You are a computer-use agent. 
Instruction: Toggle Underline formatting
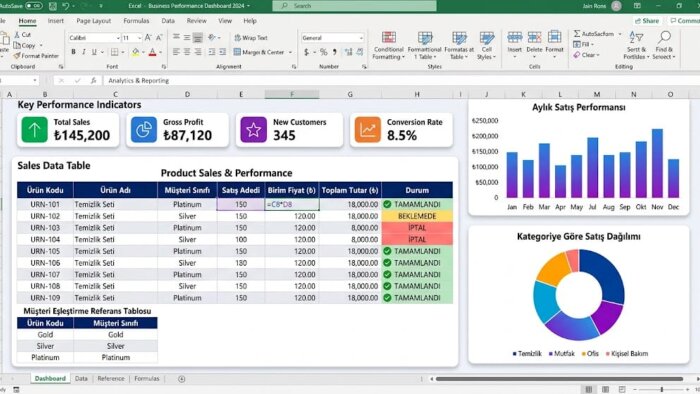pos(94,52)
